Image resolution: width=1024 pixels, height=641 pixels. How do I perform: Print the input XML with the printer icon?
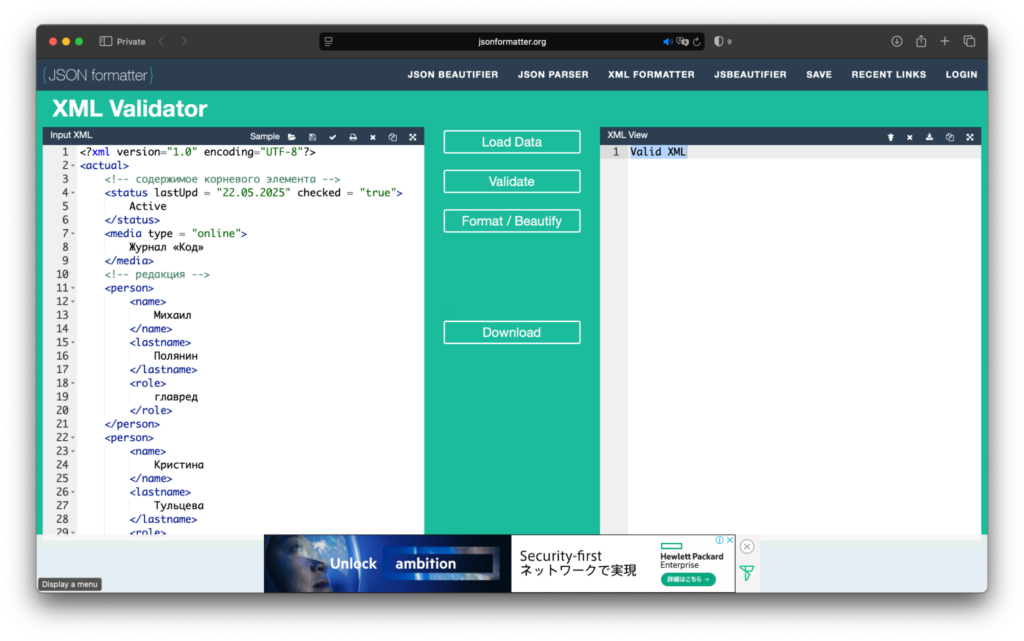353,137
